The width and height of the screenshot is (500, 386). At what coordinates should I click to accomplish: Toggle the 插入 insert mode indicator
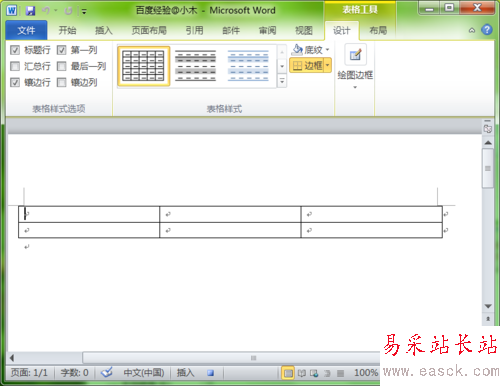tap(185, 372)
